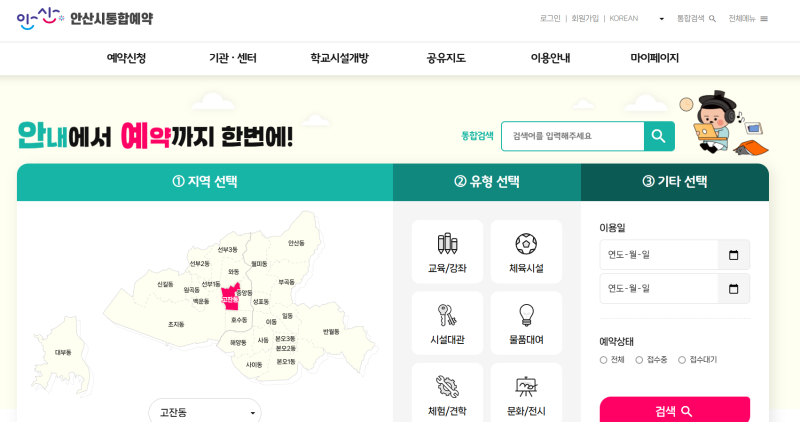Open the 학교시설개방 menu
Screen dimensions: 800x422
(339, 58)
